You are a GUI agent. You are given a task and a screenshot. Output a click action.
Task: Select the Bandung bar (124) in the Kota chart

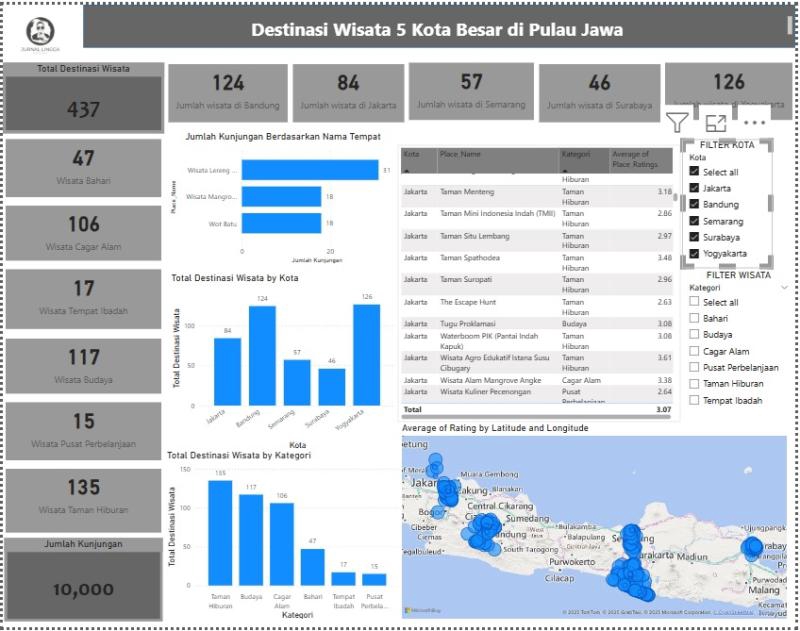click(262, 356)
